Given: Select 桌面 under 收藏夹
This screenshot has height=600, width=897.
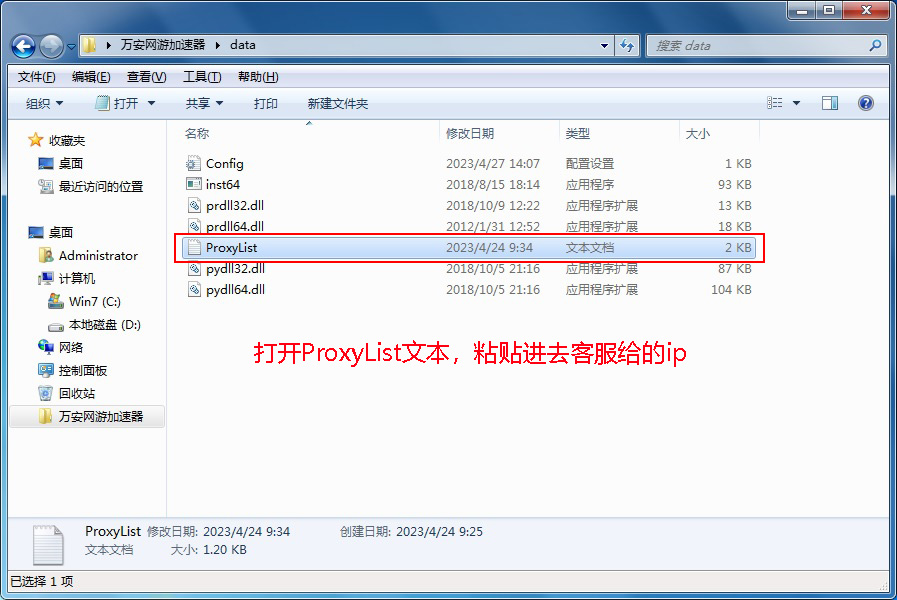Looking at the screenshot, I should click(71, 164).
